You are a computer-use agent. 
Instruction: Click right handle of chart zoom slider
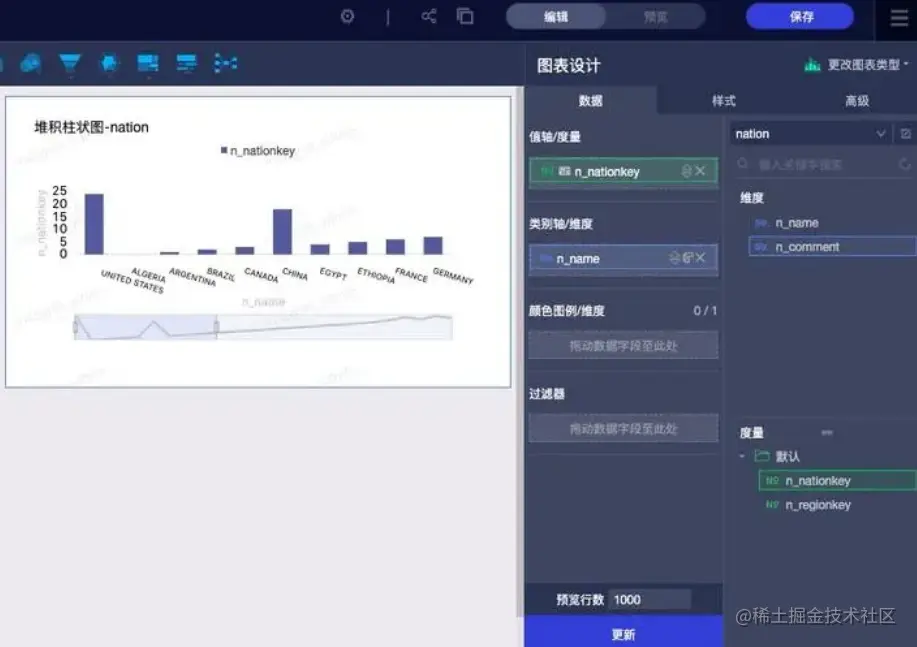coord(216,327)
